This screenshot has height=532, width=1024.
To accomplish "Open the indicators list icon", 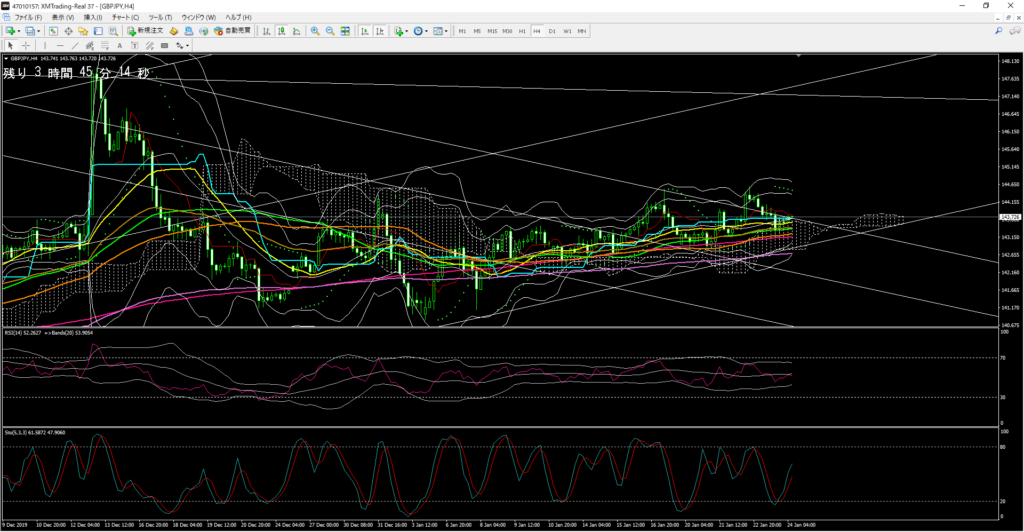I will click(398, 31).
